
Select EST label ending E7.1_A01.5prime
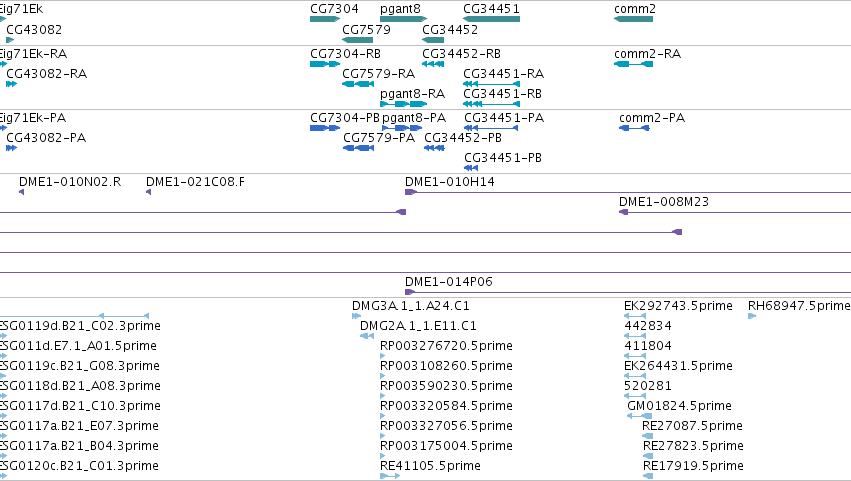pyautogui.click(x=78, y=346)
